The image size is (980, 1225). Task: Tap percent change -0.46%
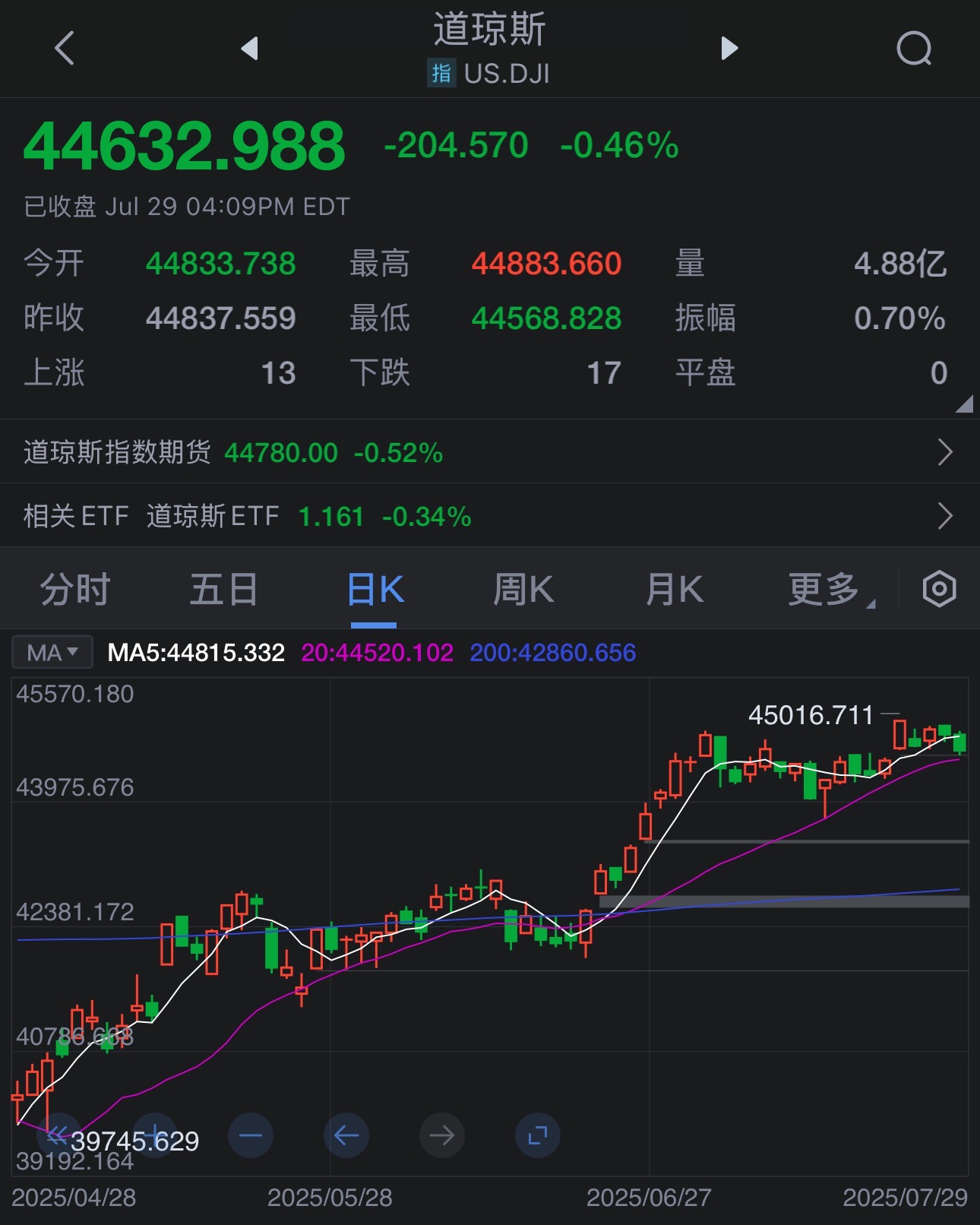[619, 145]
